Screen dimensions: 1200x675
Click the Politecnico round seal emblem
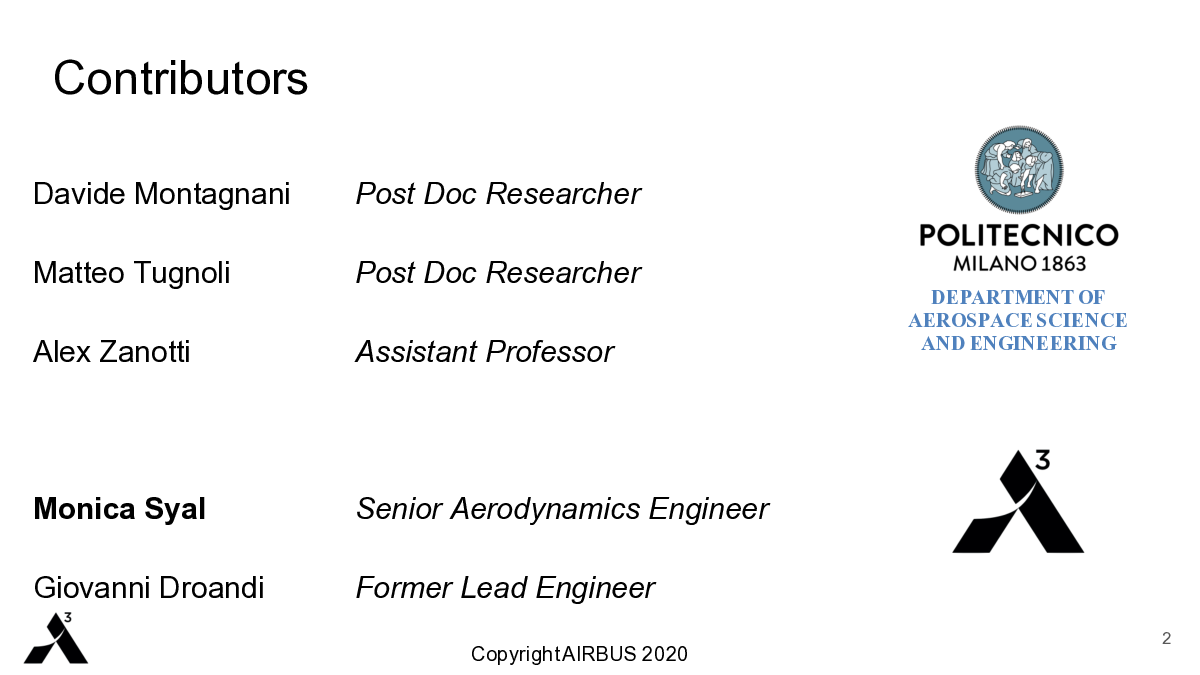click(x=1019, y=170)
